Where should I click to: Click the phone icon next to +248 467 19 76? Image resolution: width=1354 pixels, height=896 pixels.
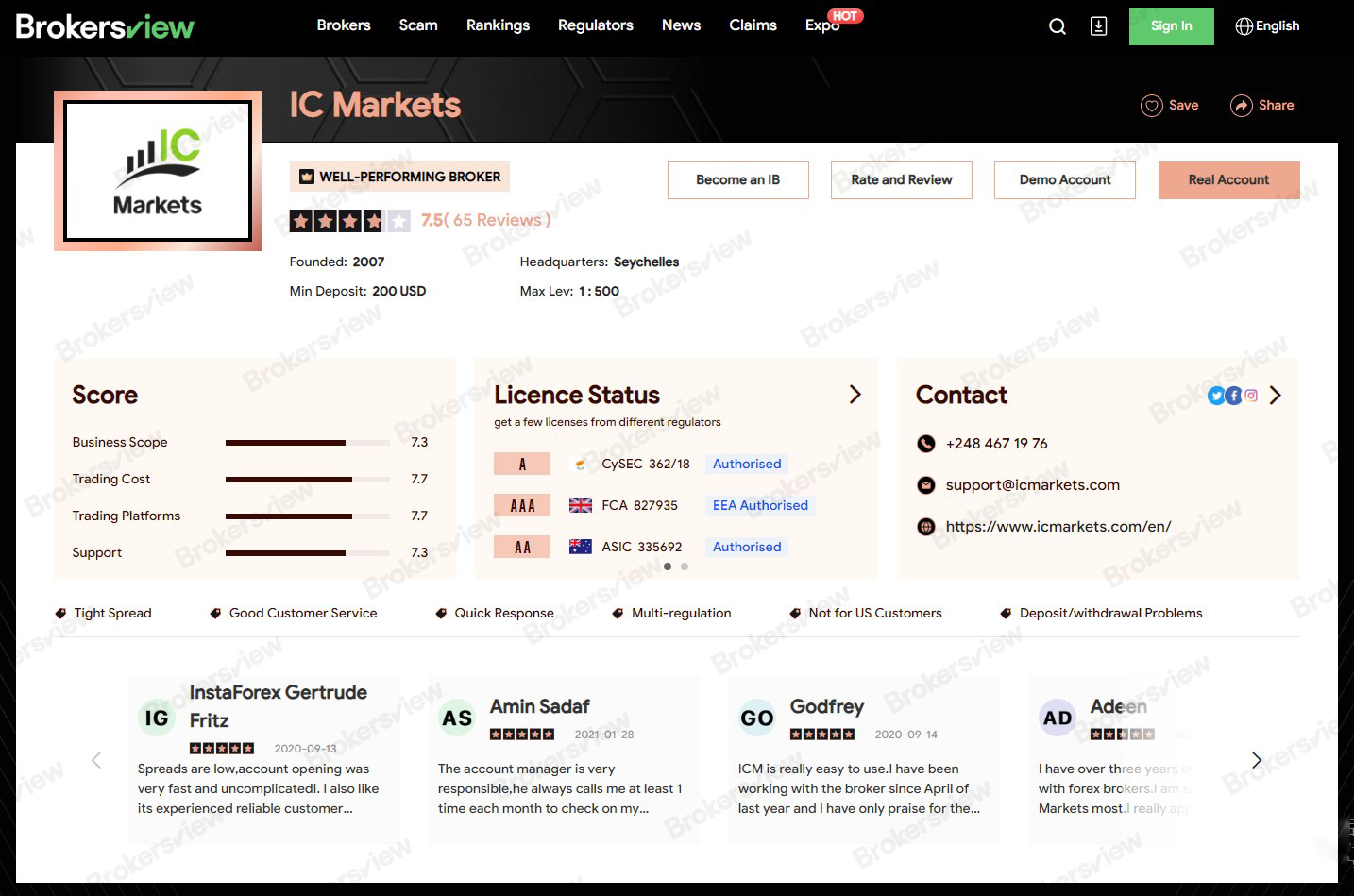(926, 443)
